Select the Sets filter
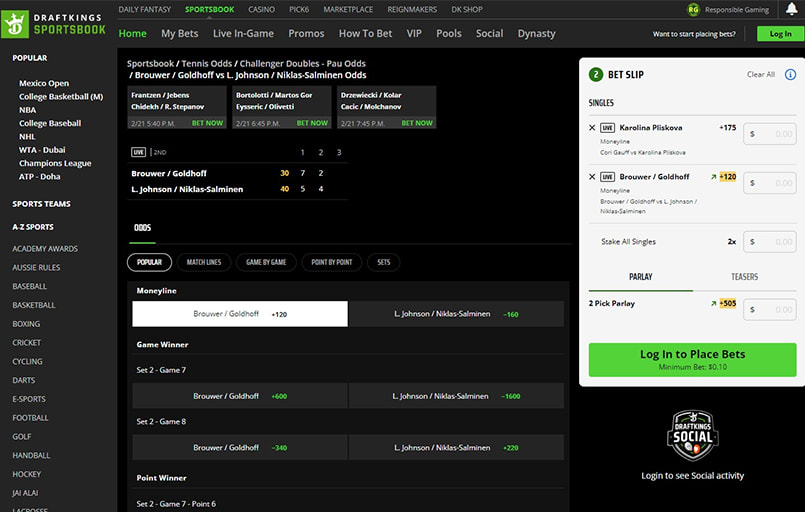Viewport: 805px width, 512px height. point(384,262)
